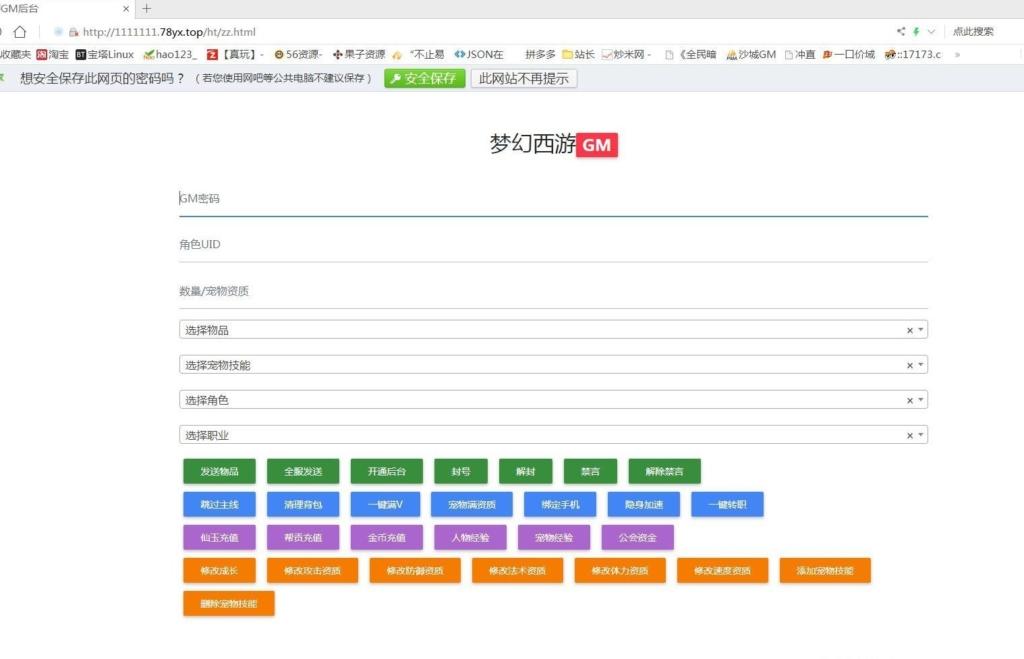Screen dimensions: 1024x659
Task: Clear the 选择角色 selection with ×
Action: [x=910, y=400]
